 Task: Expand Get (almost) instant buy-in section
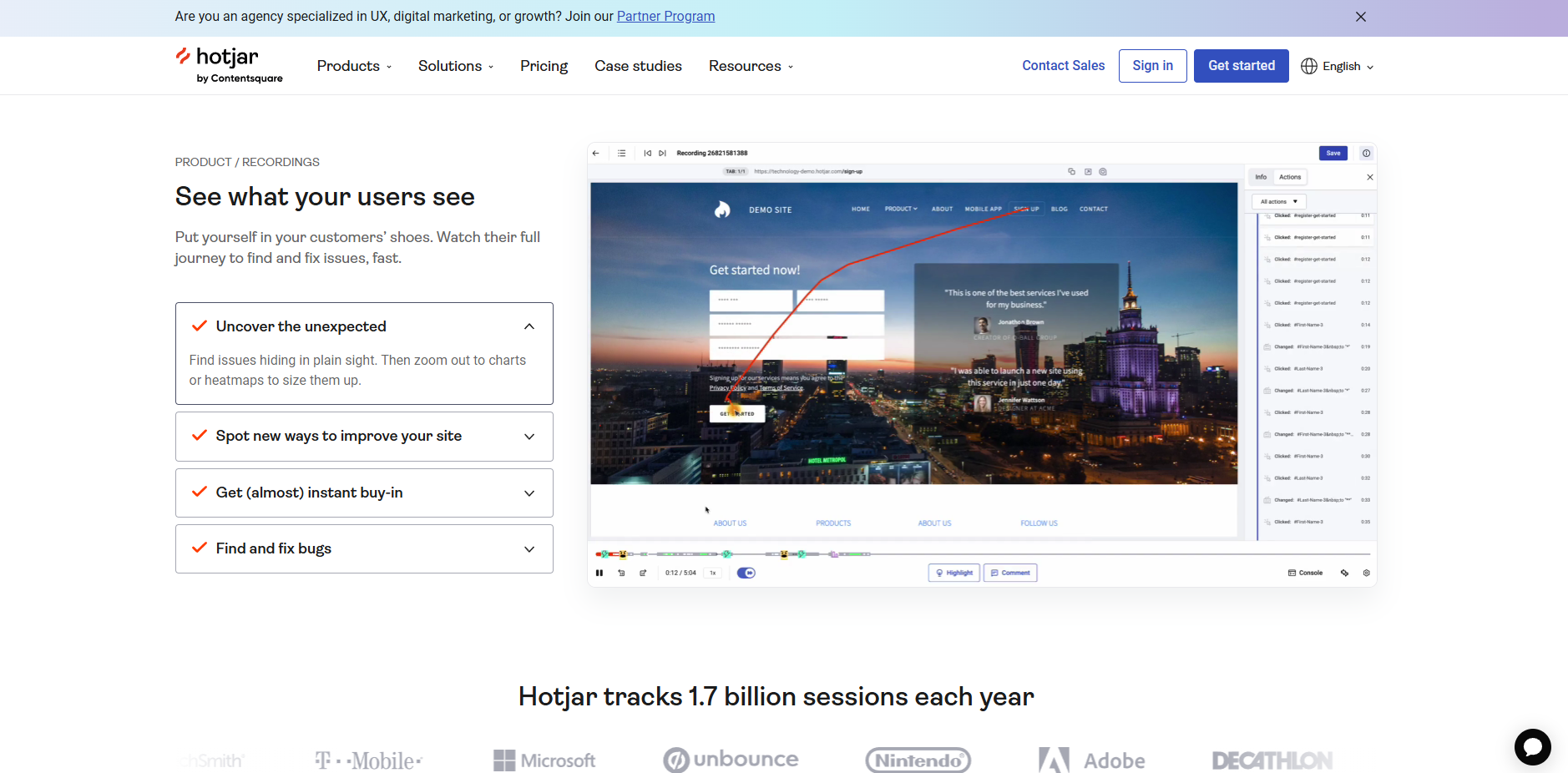pos(364,493)
